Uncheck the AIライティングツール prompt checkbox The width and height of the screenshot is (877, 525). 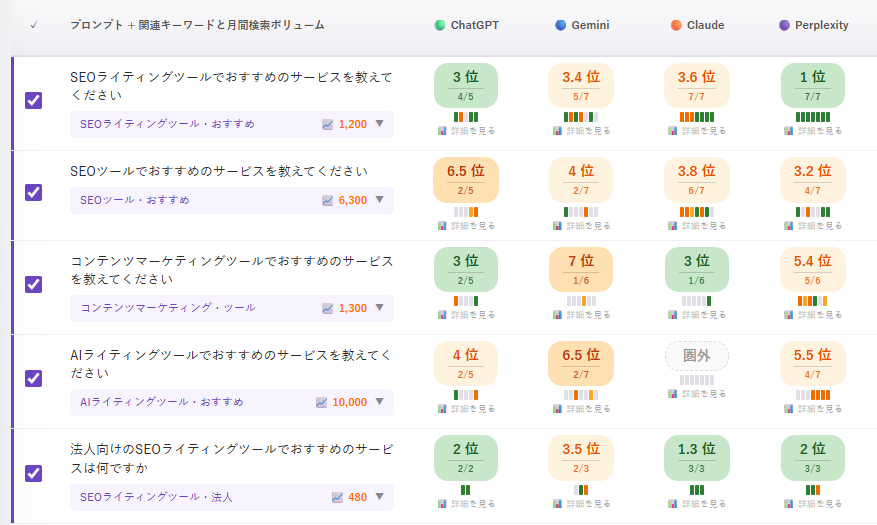point(34,378)
